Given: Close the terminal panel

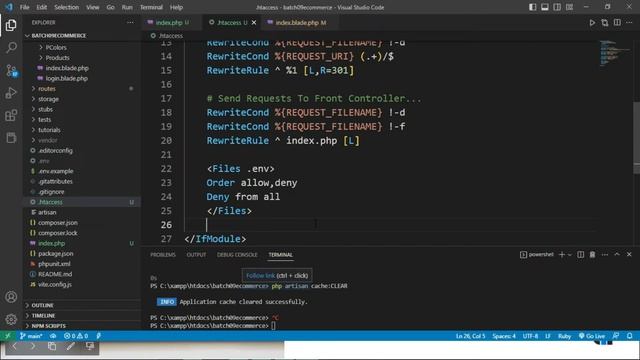Looking at the screenshot, I should pos(629,254).
